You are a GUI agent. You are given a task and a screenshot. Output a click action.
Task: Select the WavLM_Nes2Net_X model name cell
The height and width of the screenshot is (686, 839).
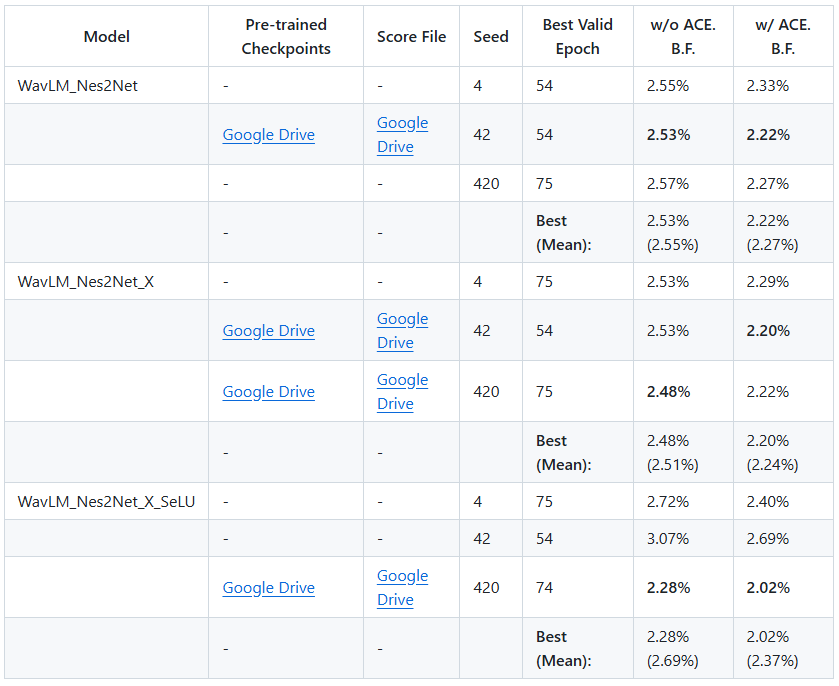click(x=86, y=282)
